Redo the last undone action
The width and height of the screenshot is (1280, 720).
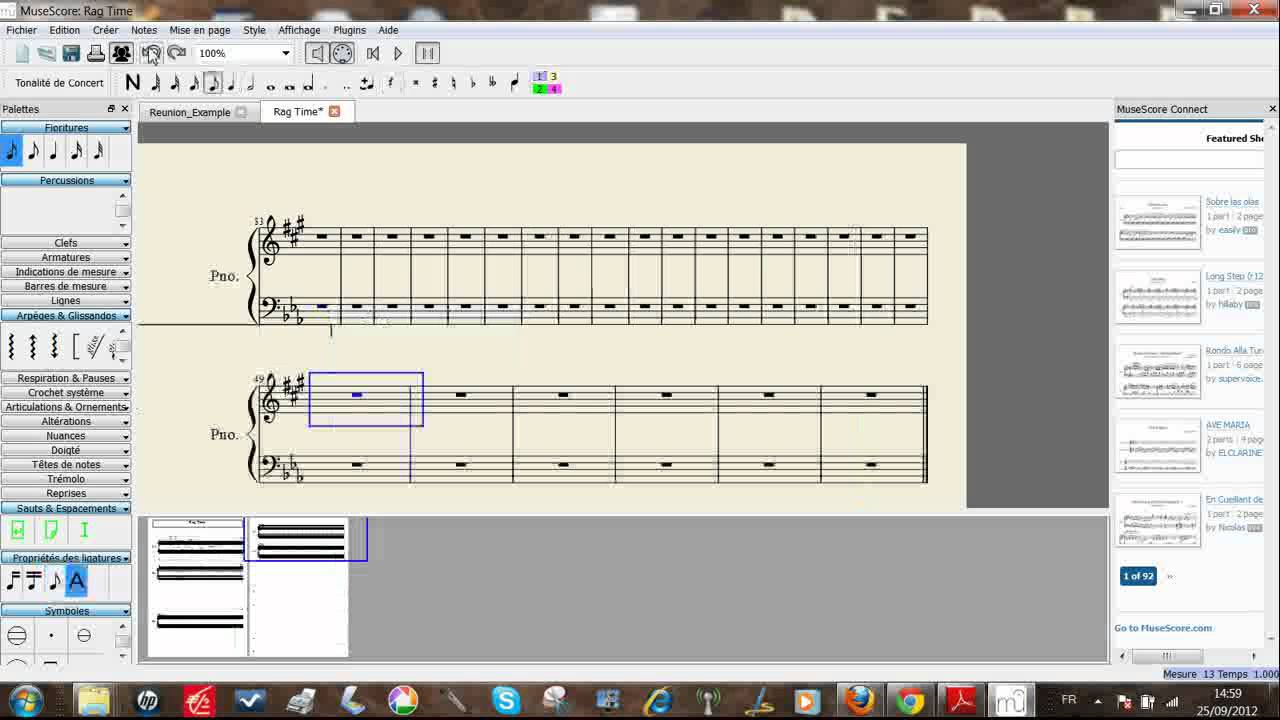point(176,53)
